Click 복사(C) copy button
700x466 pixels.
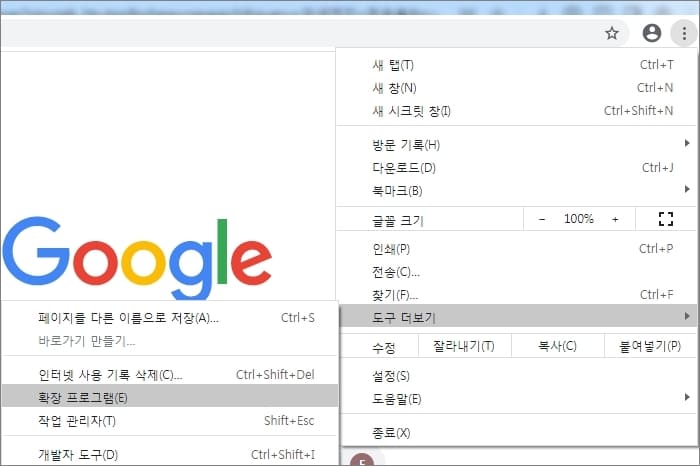[558, 346]
